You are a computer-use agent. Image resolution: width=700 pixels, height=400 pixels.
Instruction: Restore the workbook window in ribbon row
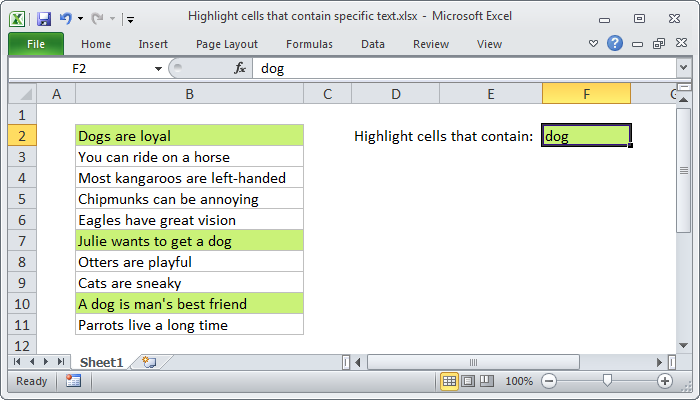[659, 43]
